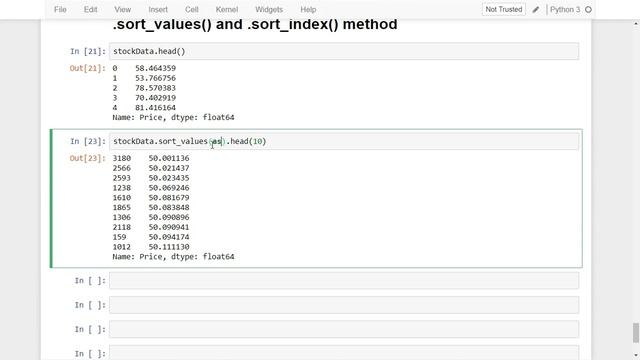Screen dimensions: 640x360
Task: Click the scrollbar up arrow
Action: (636, 24)
